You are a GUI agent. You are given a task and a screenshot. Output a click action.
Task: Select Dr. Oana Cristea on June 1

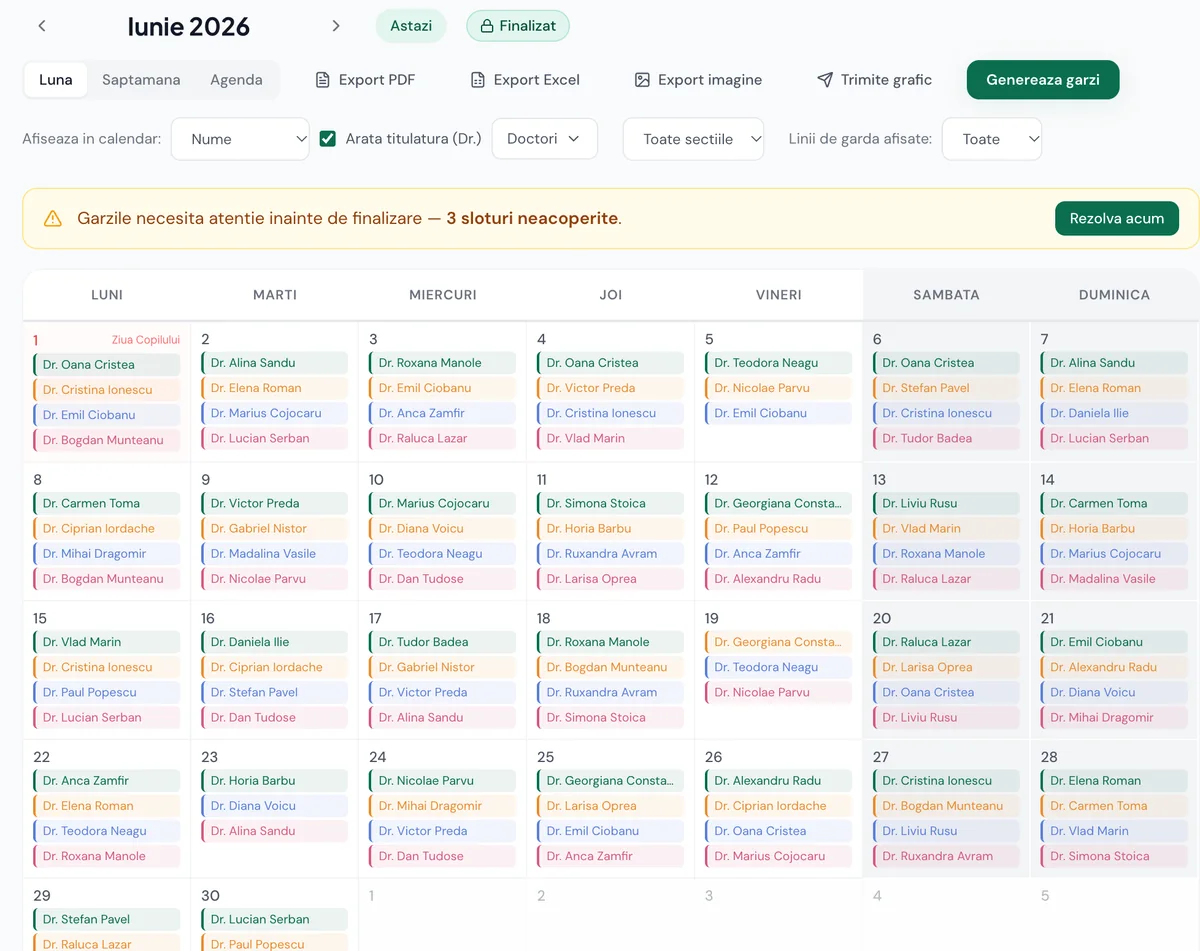tap(106, 365)
